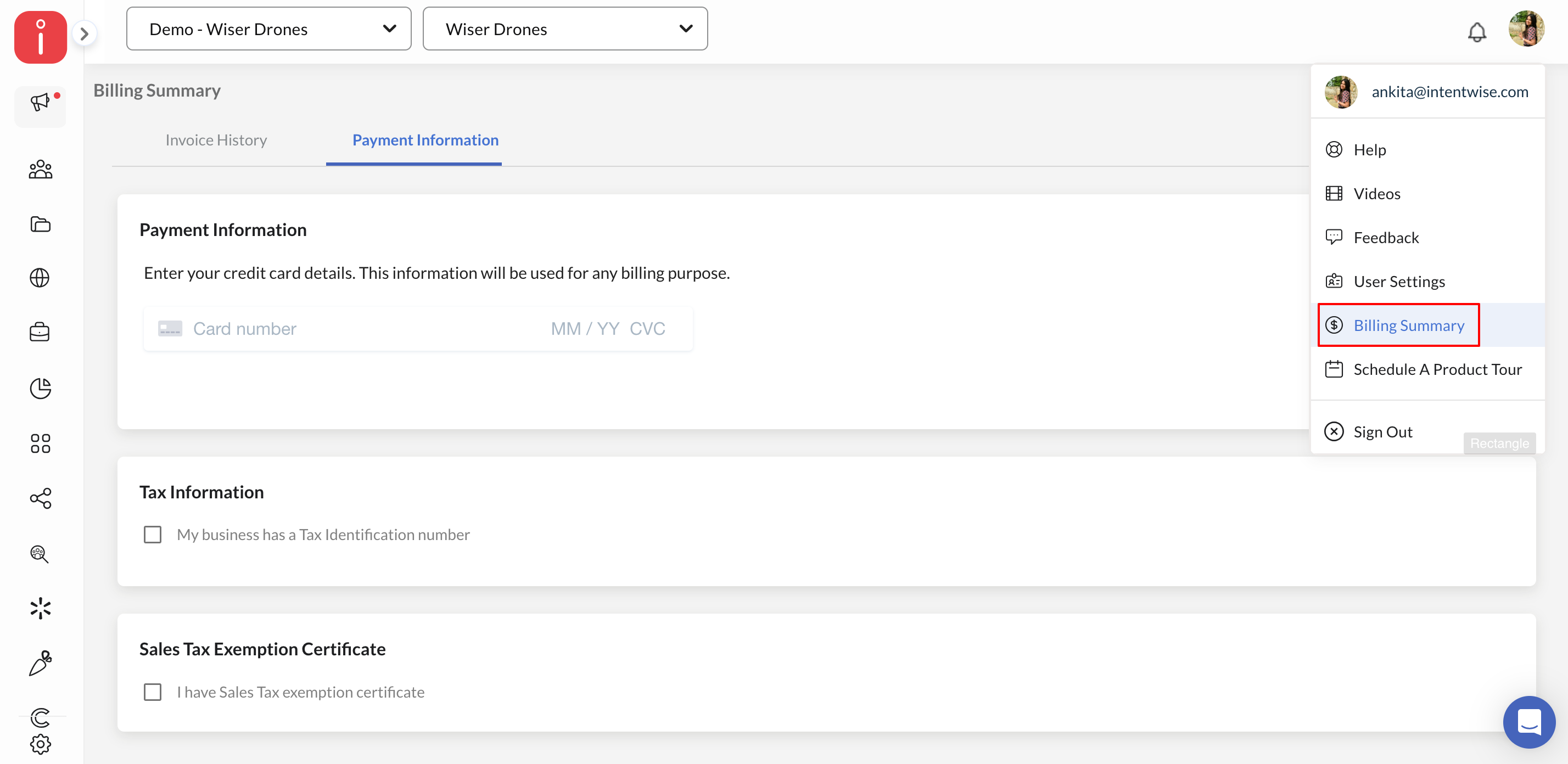Switch to the Invoice History tab
This screenshot has height=764, width=1568.
[x=216, y=140]
